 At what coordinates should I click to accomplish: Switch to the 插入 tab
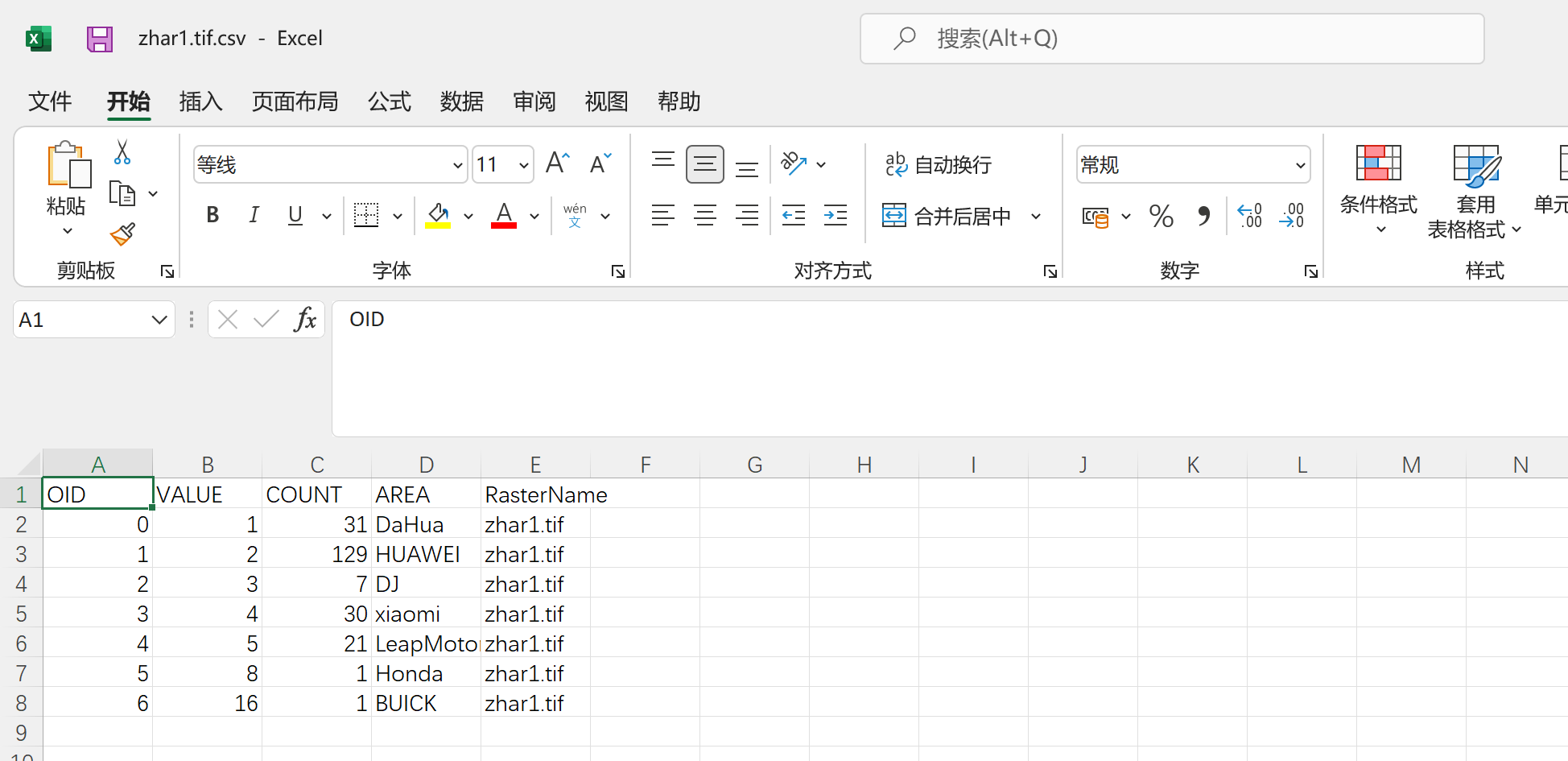(200, 101)
